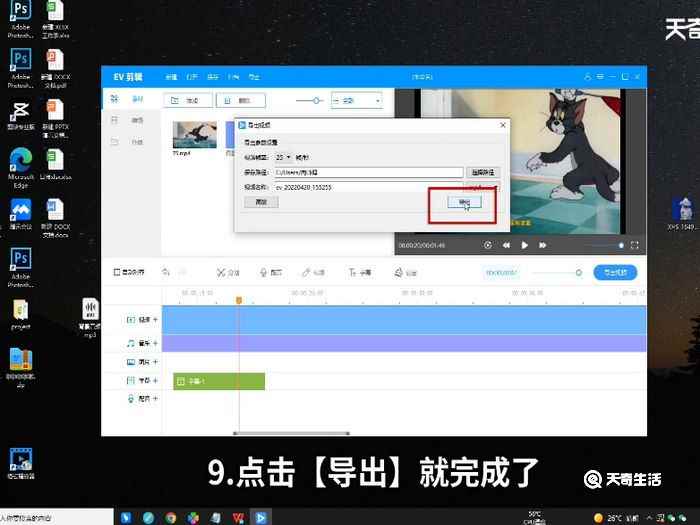The width and height of the screenshot is (700, 525).
Task: Click the purple audio clip on timeline
Action: pos(404,343)
